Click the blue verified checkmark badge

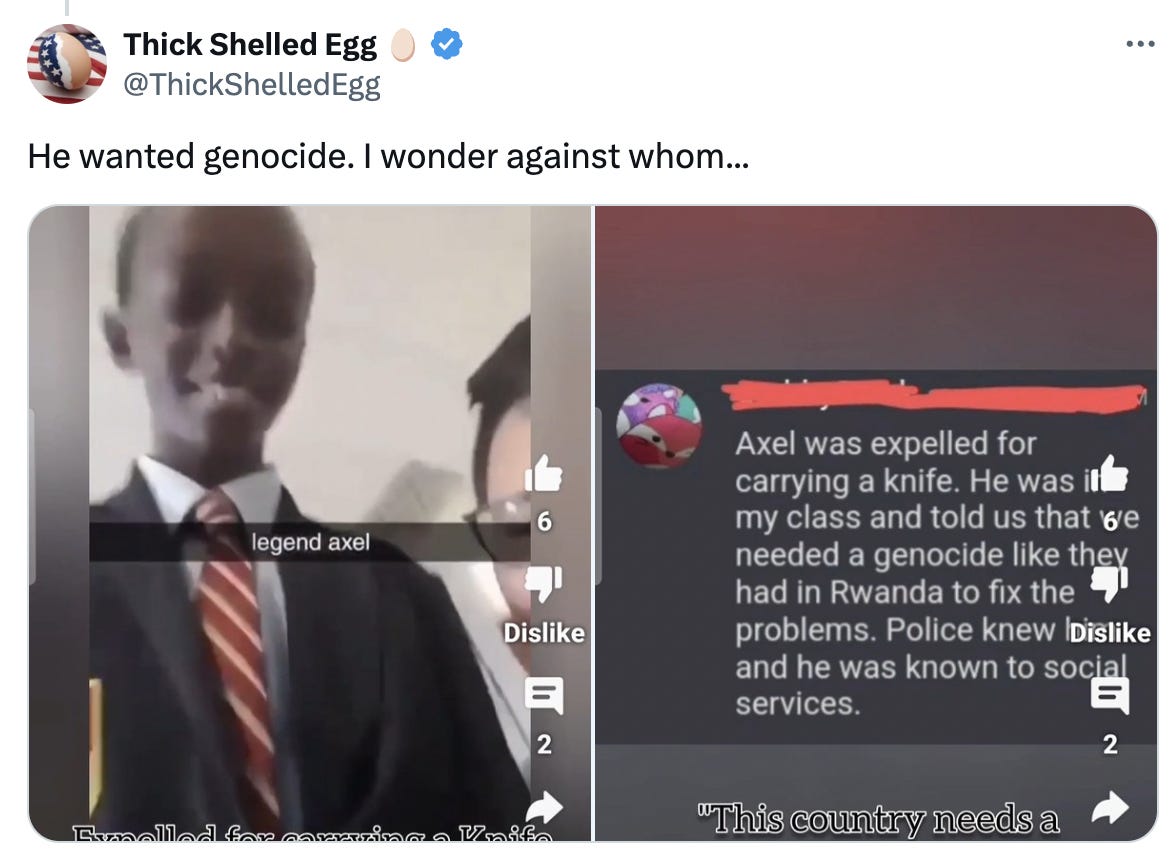pos(446,44)
